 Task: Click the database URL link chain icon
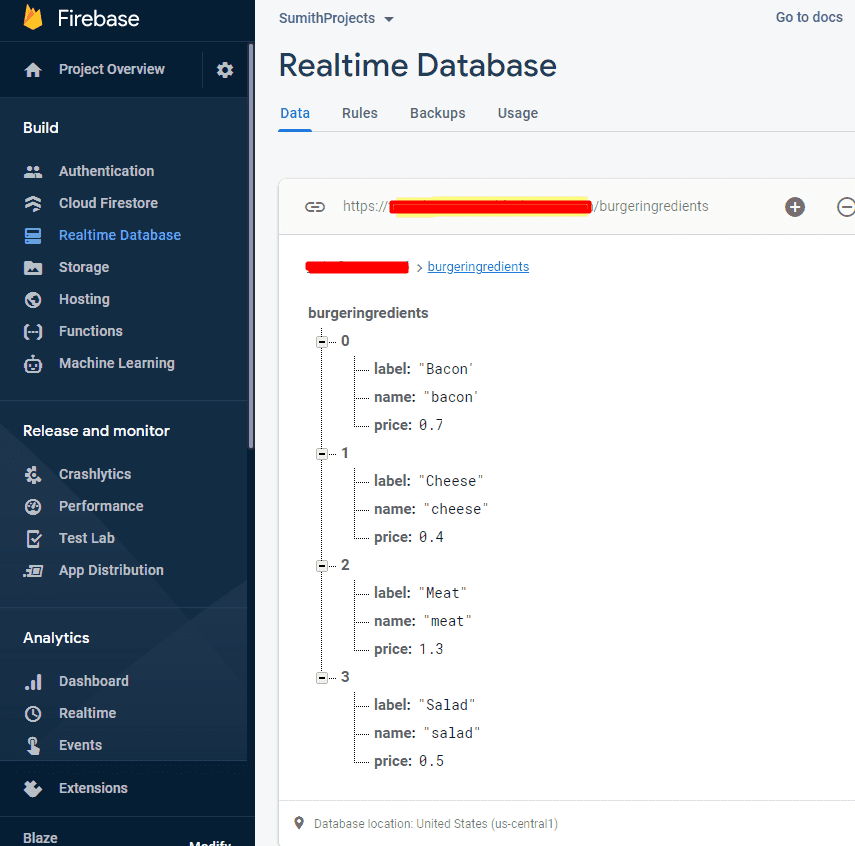coord(315,207)
